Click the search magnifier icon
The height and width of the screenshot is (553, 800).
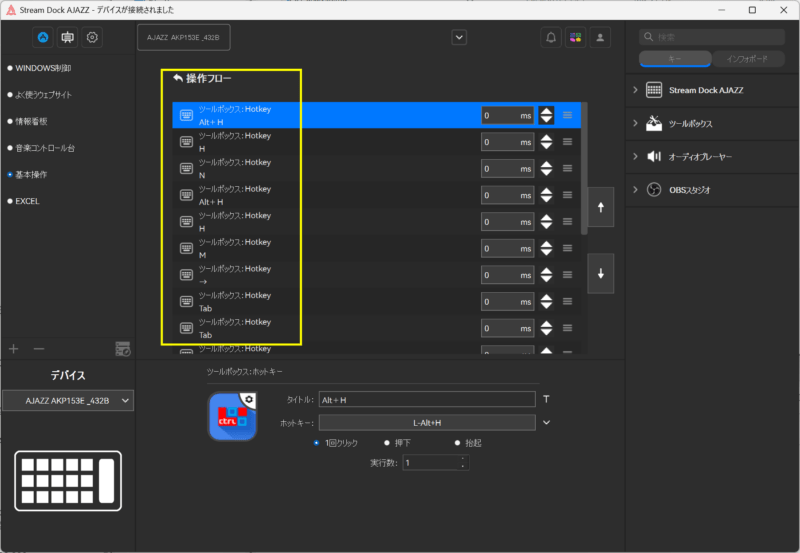click(x=648, y=37)
